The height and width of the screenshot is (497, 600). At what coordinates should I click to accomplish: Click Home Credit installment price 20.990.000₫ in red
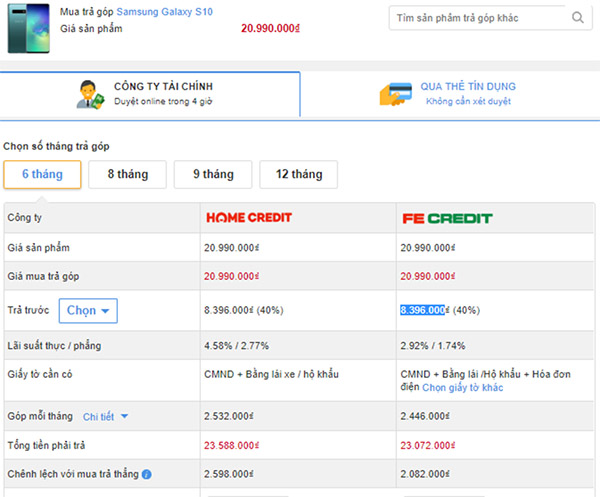[x=232, y=276]
